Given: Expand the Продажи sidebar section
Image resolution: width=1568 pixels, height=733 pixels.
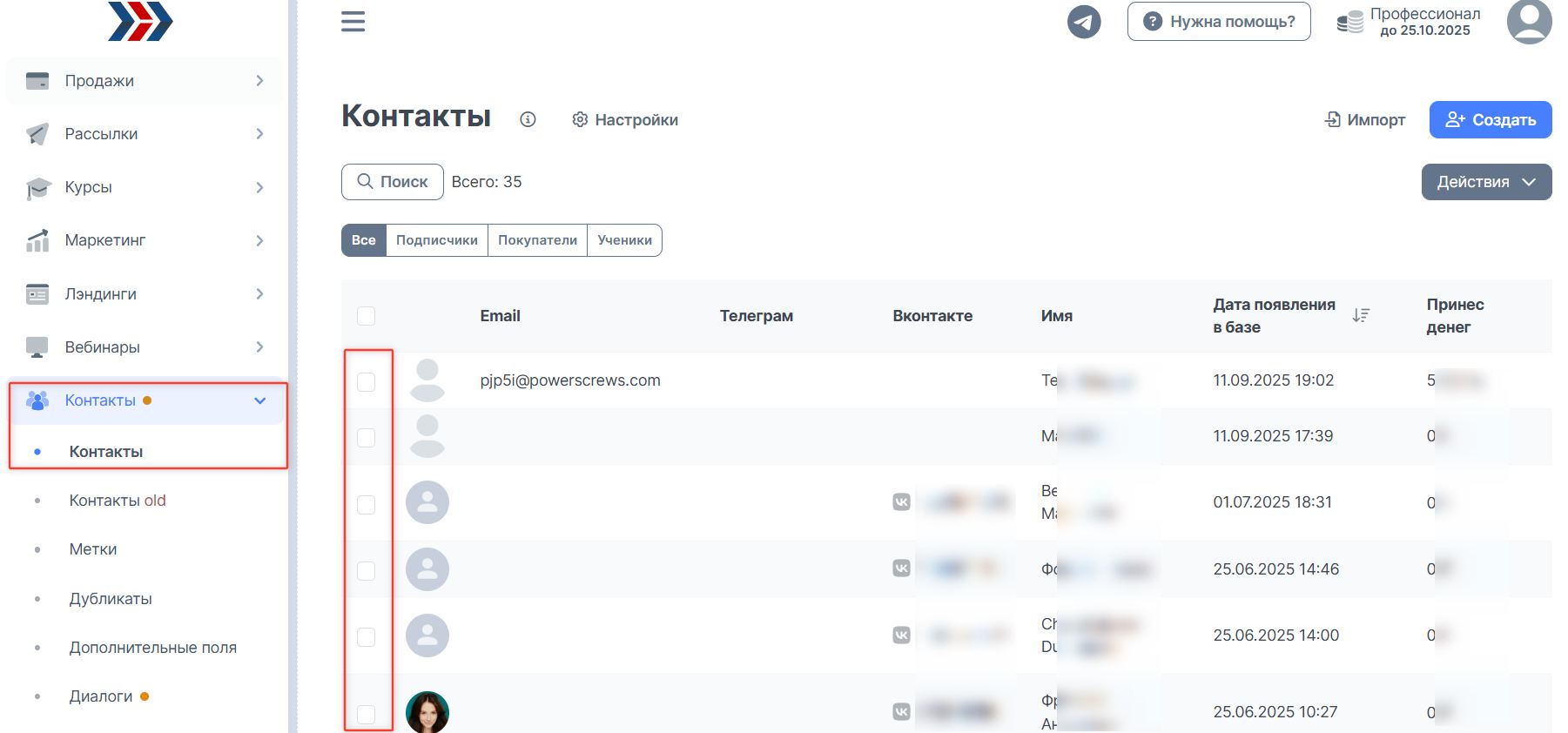Looking at the screenshot, I should (145, 81).
